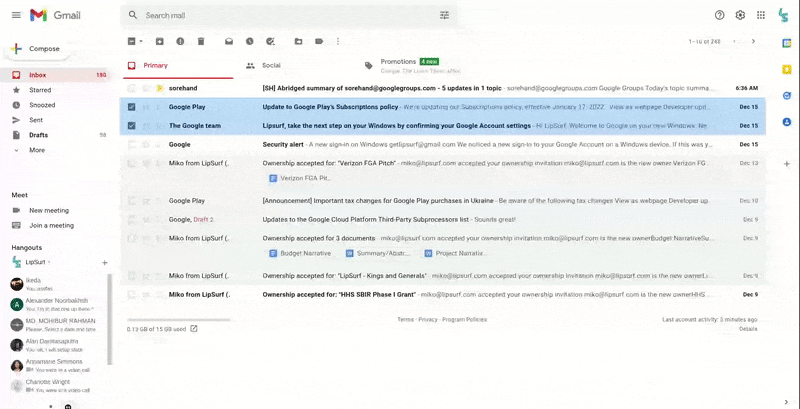Open the main menu hamburger icon
The width and height of the screenshot is (800, 409).
[16, 15]
